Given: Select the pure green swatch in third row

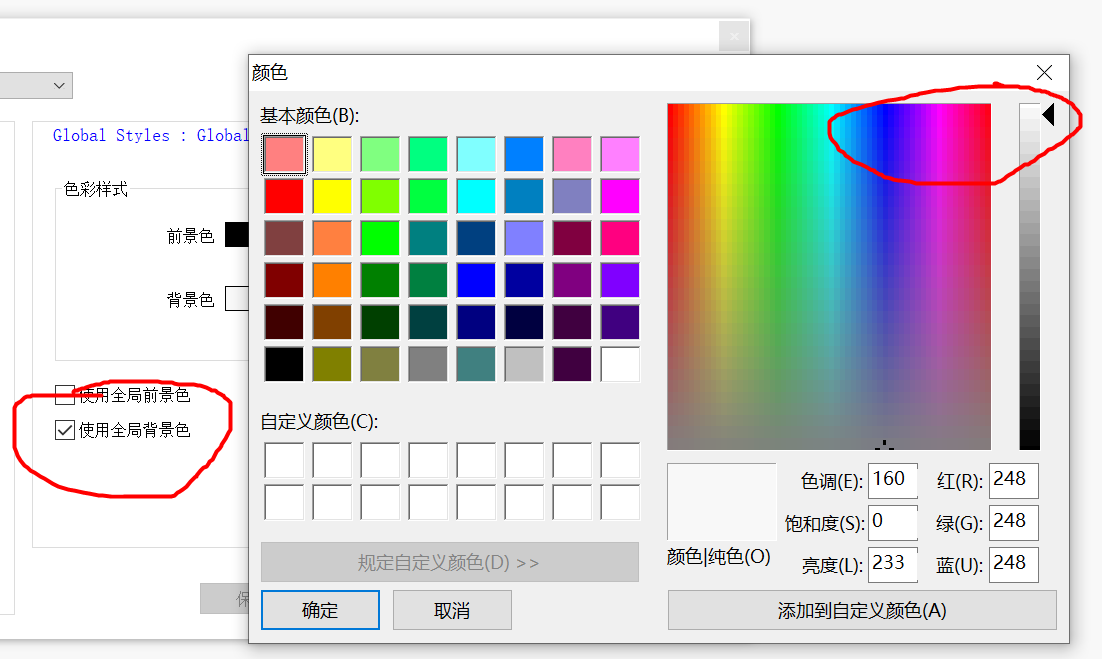Looking at the screenshot, I should pos(380,238).
